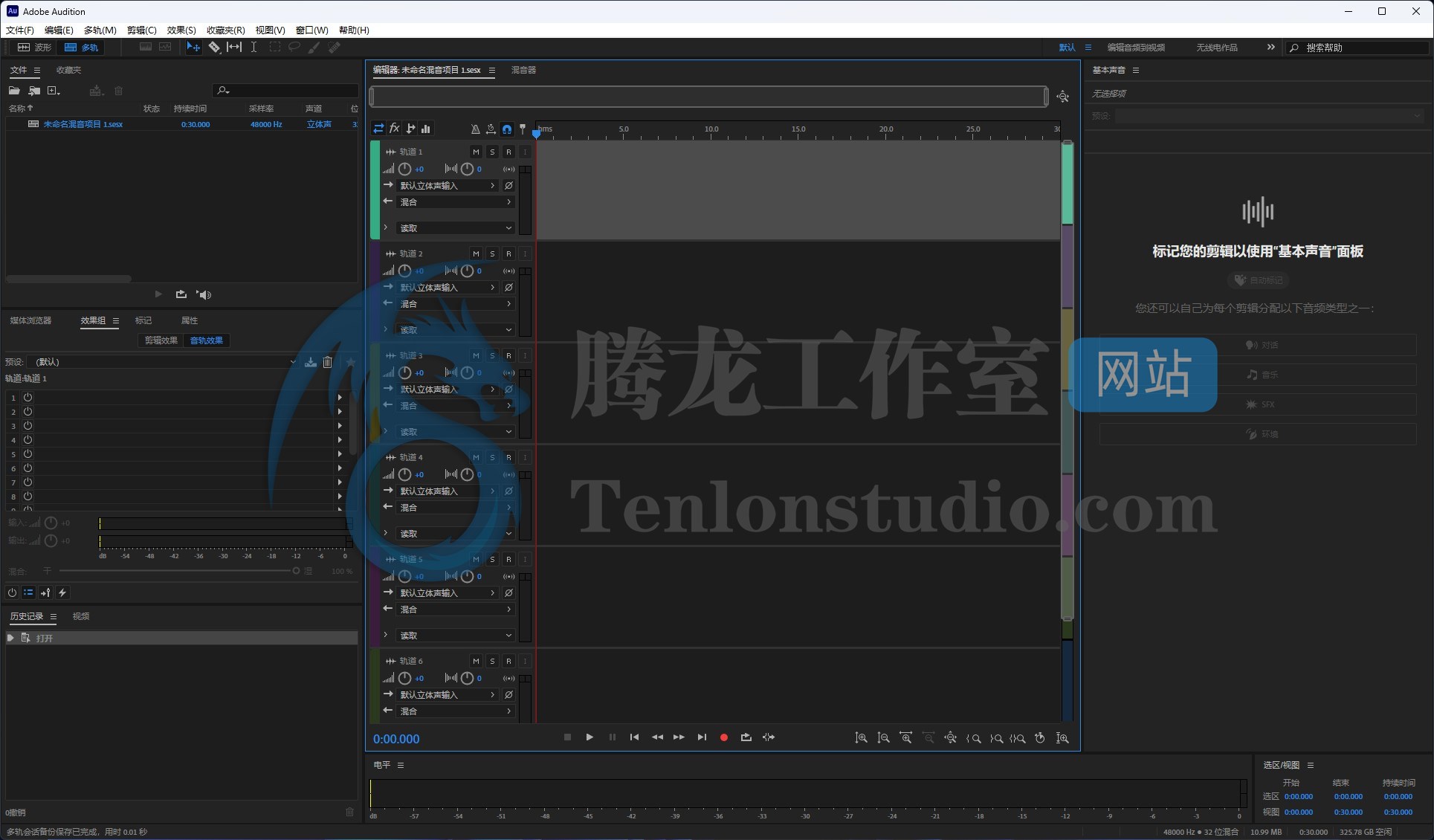Open the Sends view in the editor
Screen dimensions: 1434x840
tap(410, 129)
